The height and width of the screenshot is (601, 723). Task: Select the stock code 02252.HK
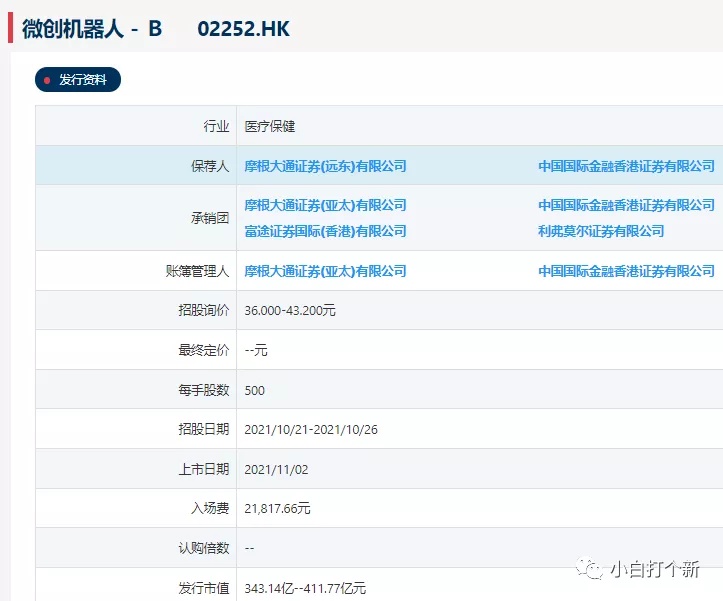click(x=243, y=29)
